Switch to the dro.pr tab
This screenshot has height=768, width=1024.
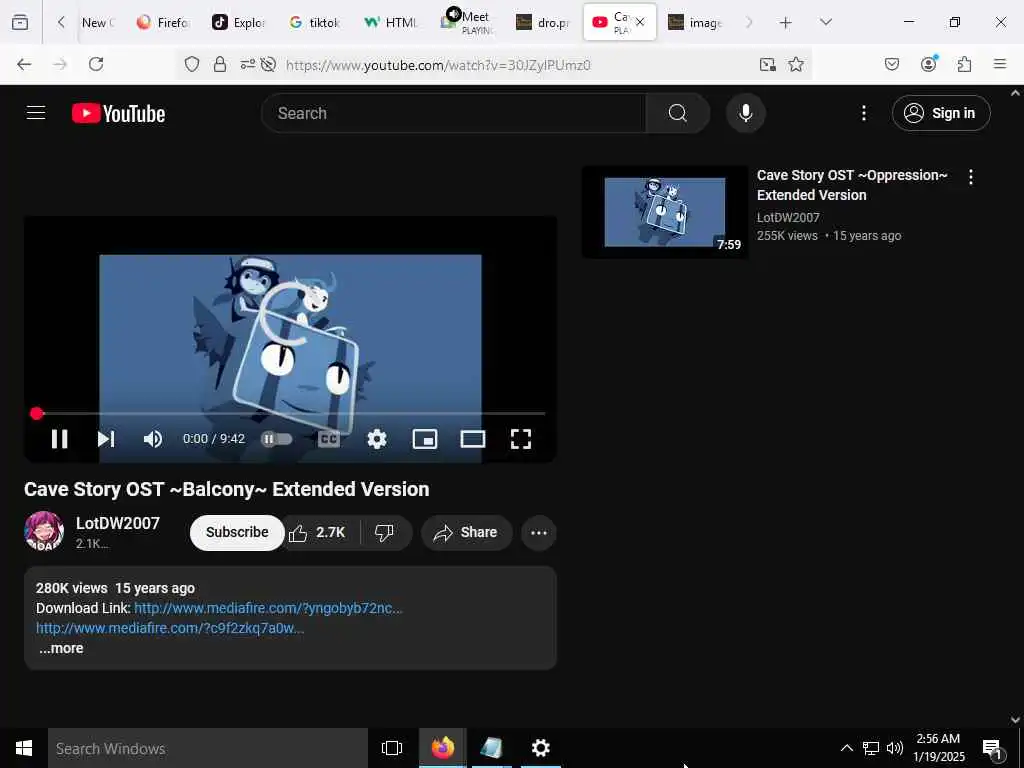click(x=543, y=22)
